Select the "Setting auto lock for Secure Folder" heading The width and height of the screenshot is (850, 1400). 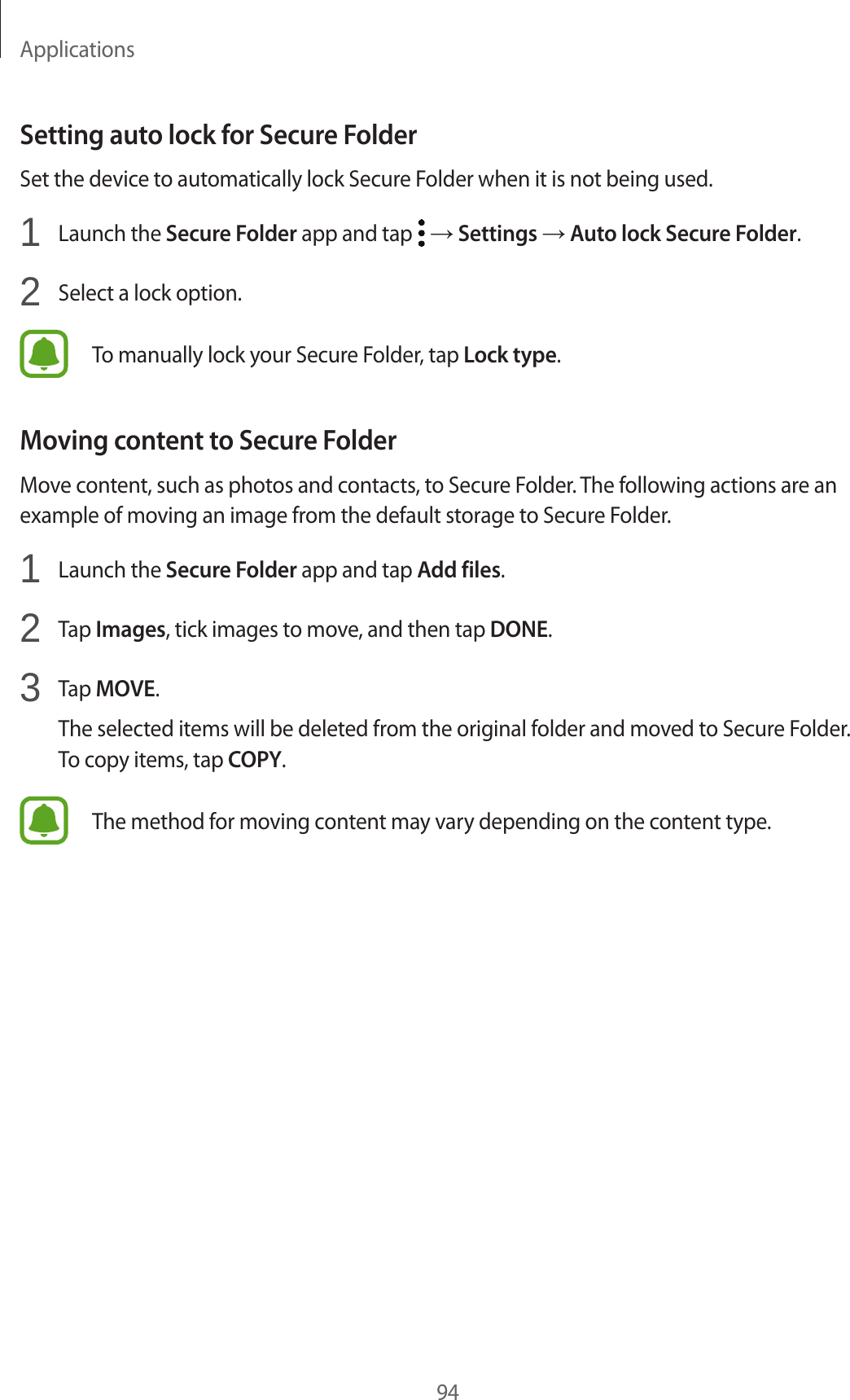tap(218, 135)
